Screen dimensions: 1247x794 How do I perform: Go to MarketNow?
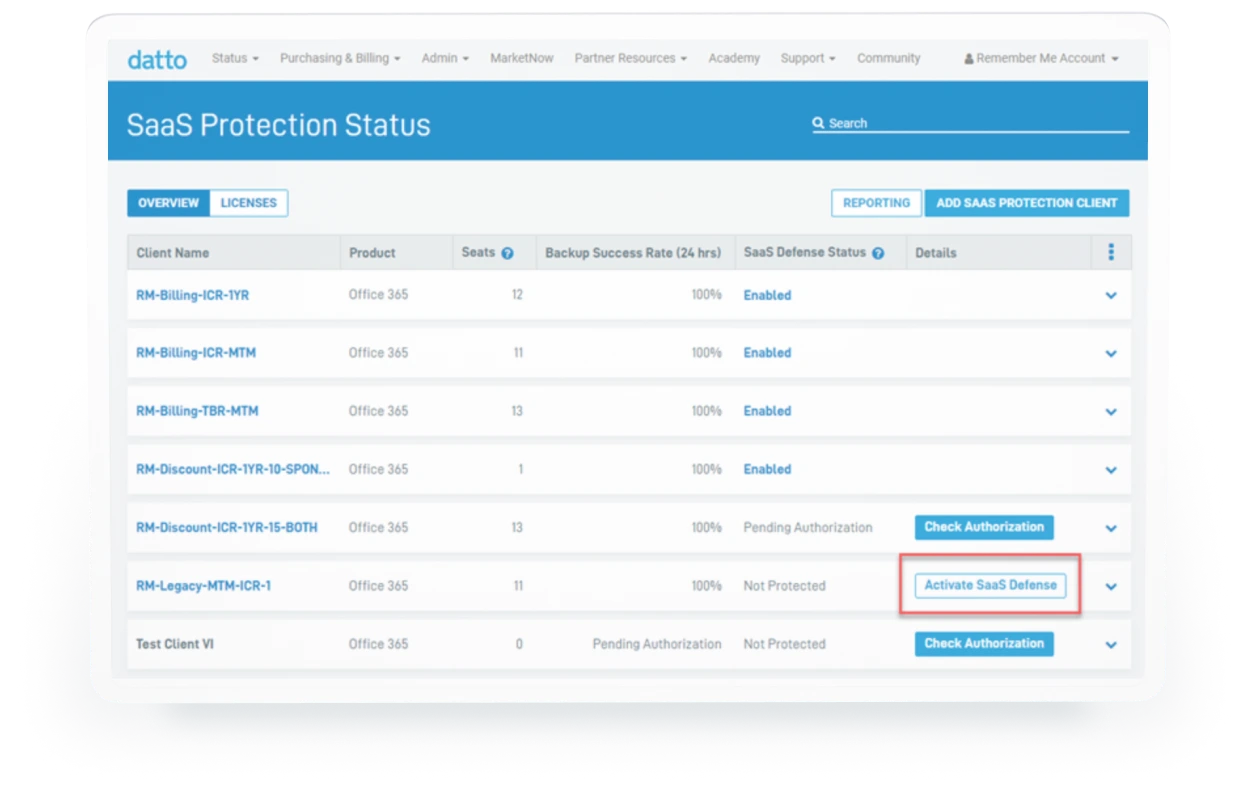click(x=521, y=58)
